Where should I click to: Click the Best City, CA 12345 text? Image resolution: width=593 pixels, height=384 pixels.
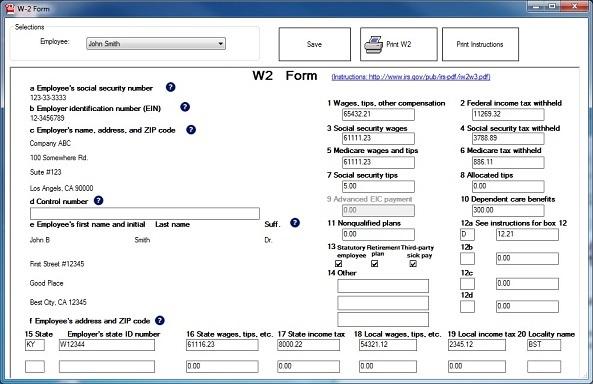tap(58, 302)
